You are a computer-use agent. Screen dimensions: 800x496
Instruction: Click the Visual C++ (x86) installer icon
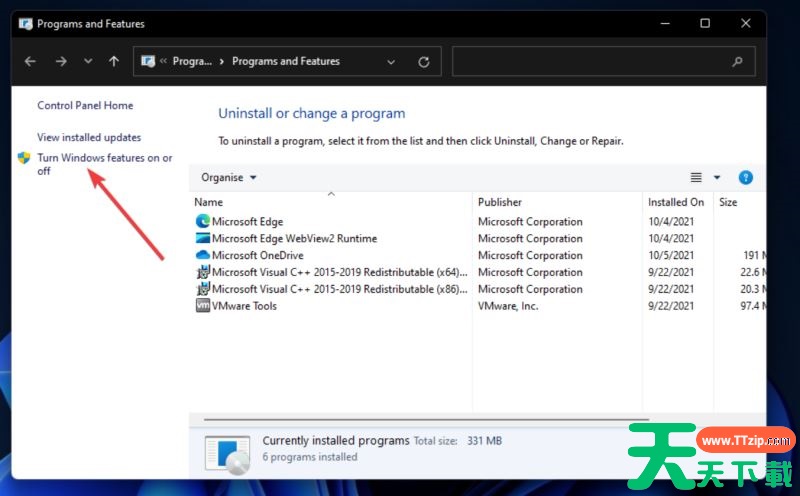coord(203,289)
